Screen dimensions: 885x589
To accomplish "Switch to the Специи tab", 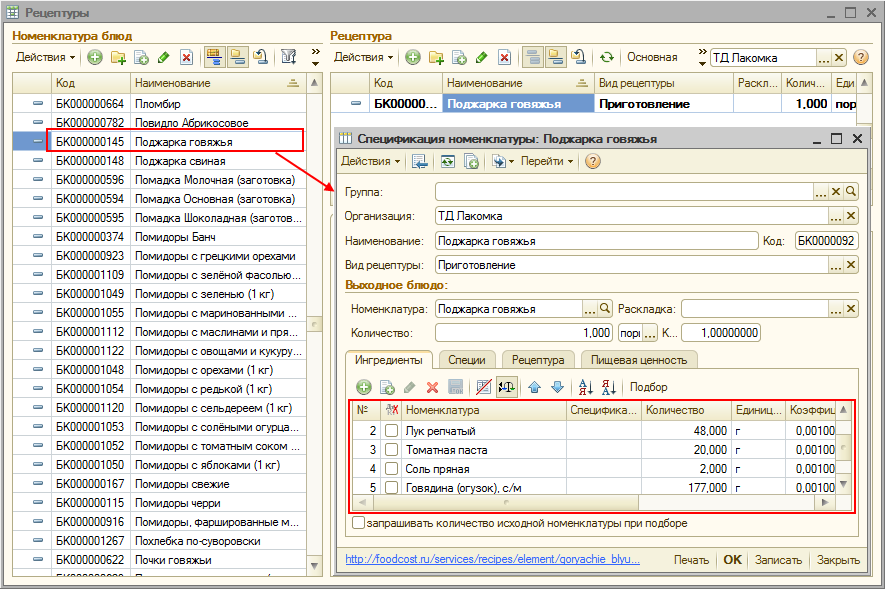I will click(x=466, y=360).
